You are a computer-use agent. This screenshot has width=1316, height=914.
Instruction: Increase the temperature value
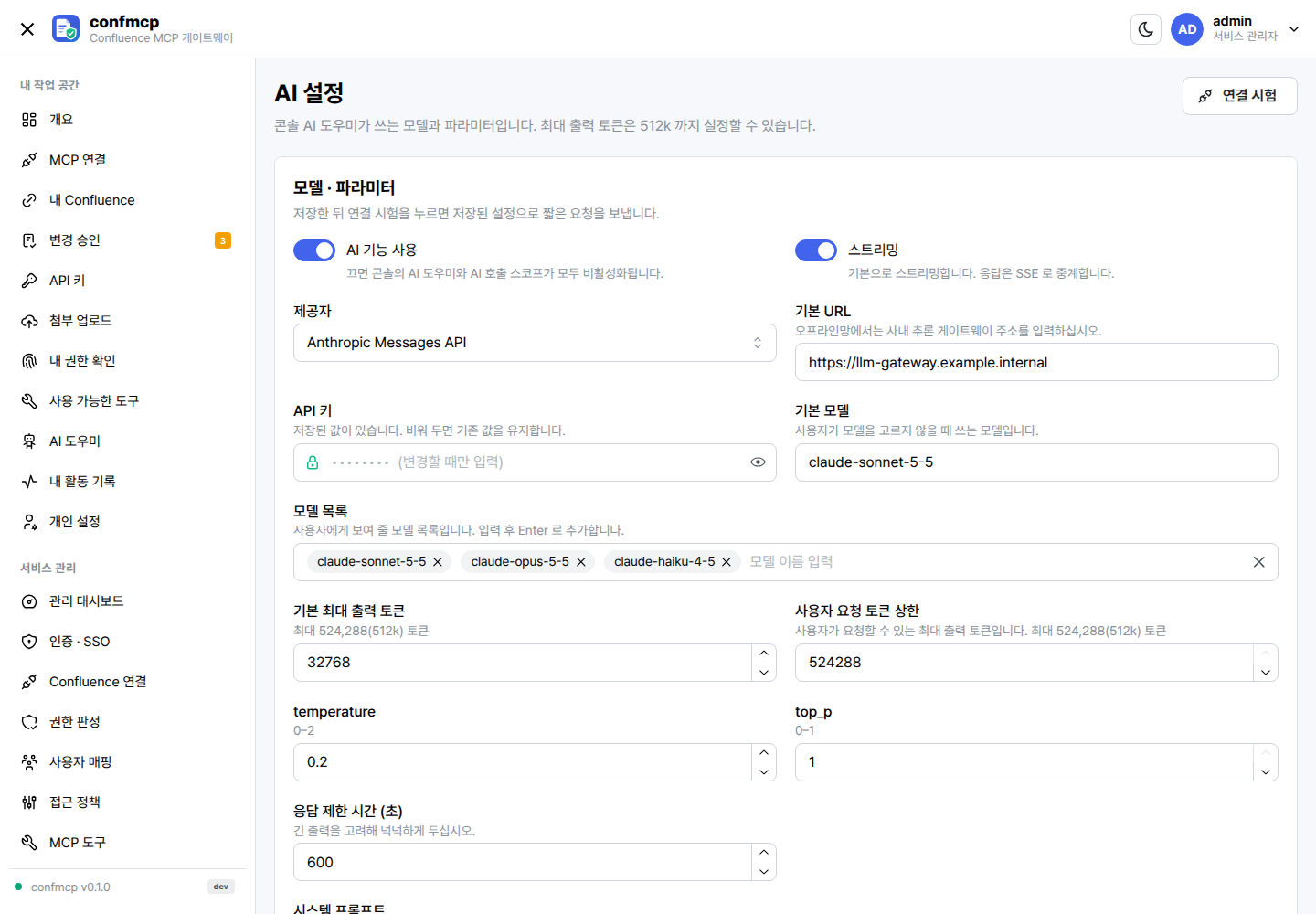(764, 752)
